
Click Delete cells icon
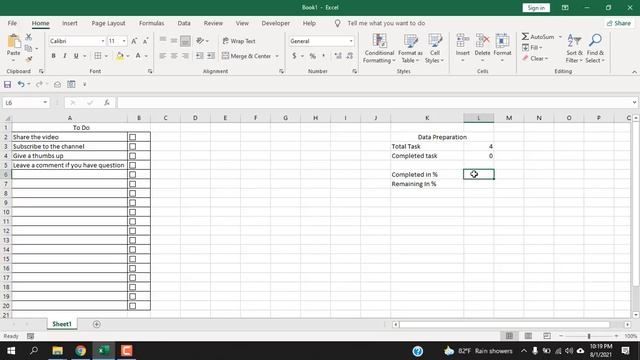pos(482,41)
